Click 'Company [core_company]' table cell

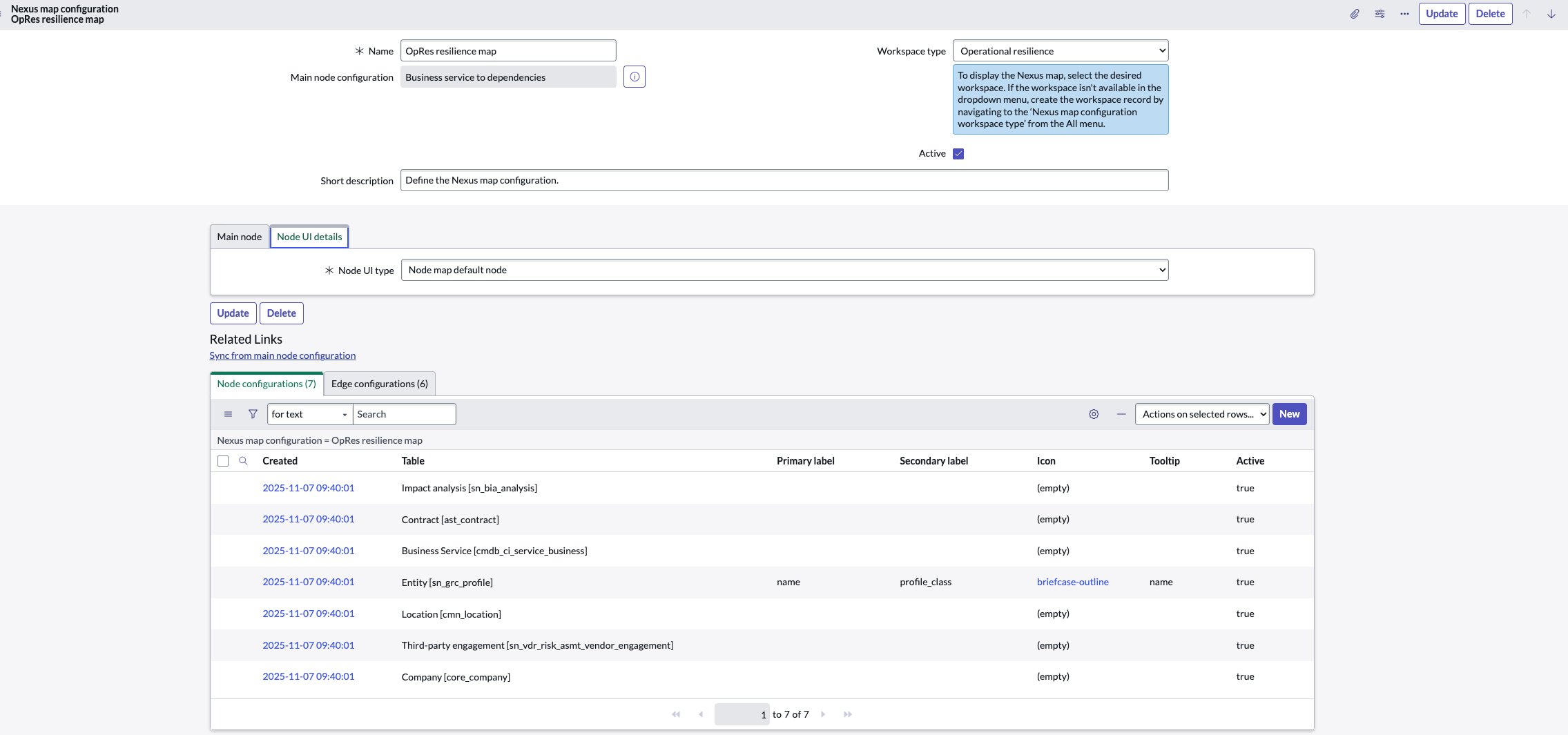(x=456, y=677)
